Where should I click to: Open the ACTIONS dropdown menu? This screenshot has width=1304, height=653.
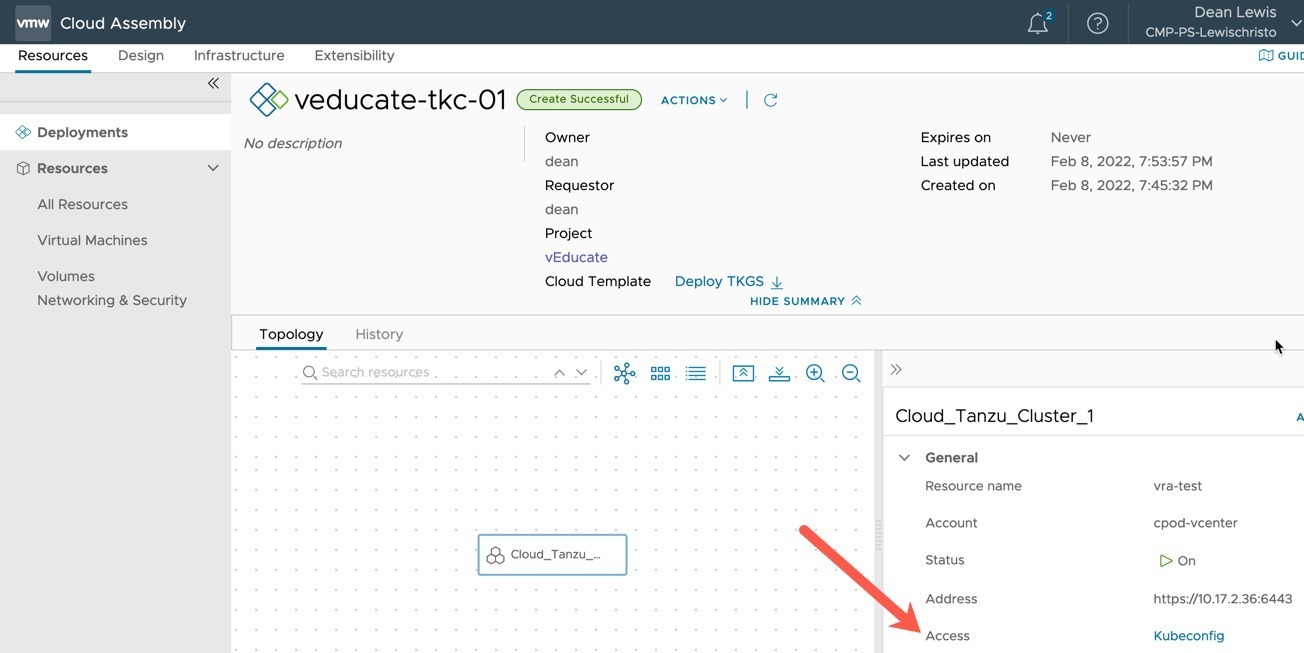click(x=694, y=100)
